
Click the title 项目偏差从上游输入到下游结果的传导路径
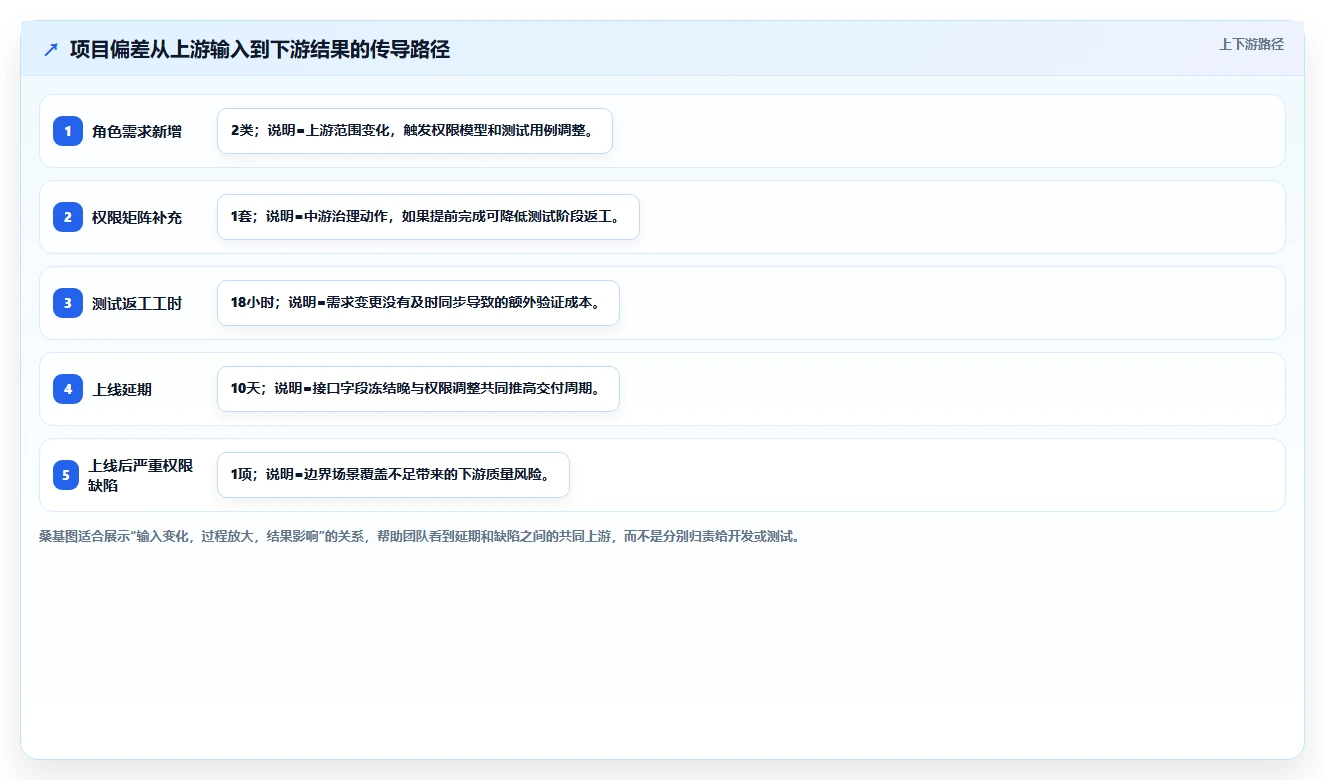[x=260, y=50]
